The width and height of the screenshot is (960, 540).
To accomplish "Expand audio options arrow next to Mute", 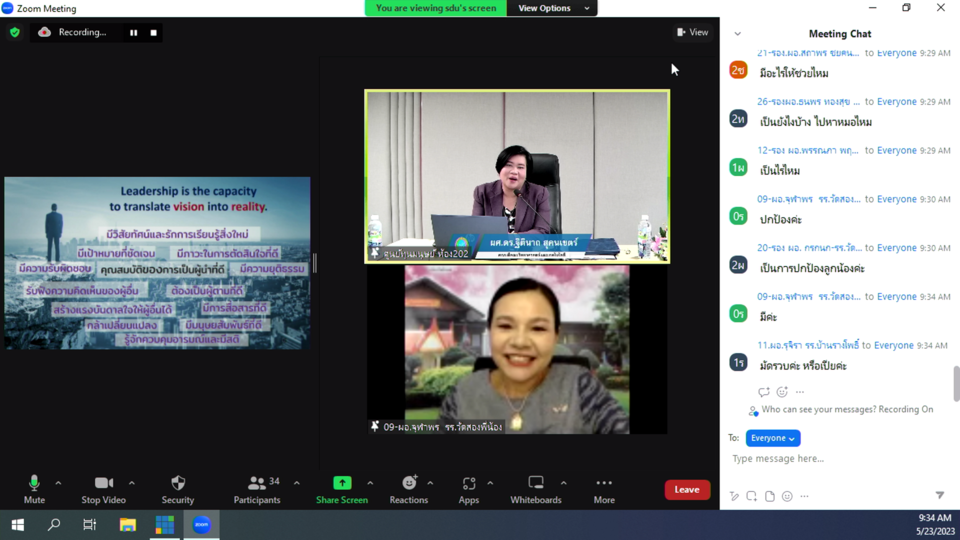I will (58, 483).
